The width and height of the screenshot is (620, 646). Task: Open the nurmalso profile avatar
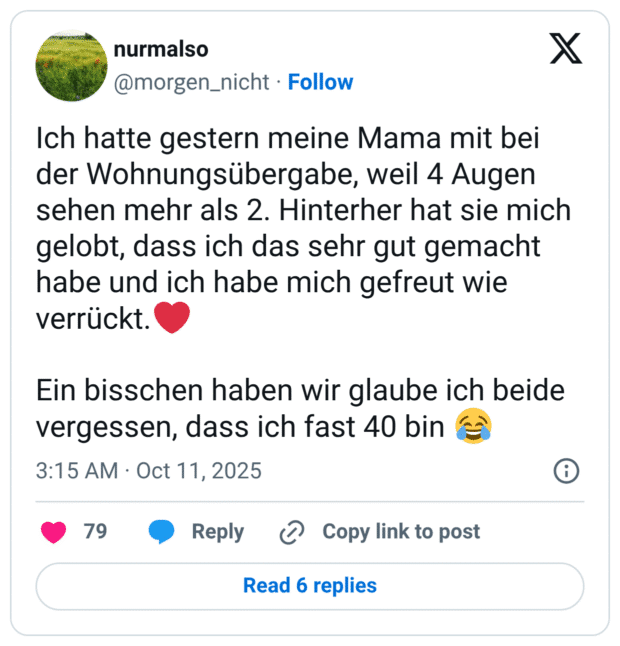(x=70, y=65)
